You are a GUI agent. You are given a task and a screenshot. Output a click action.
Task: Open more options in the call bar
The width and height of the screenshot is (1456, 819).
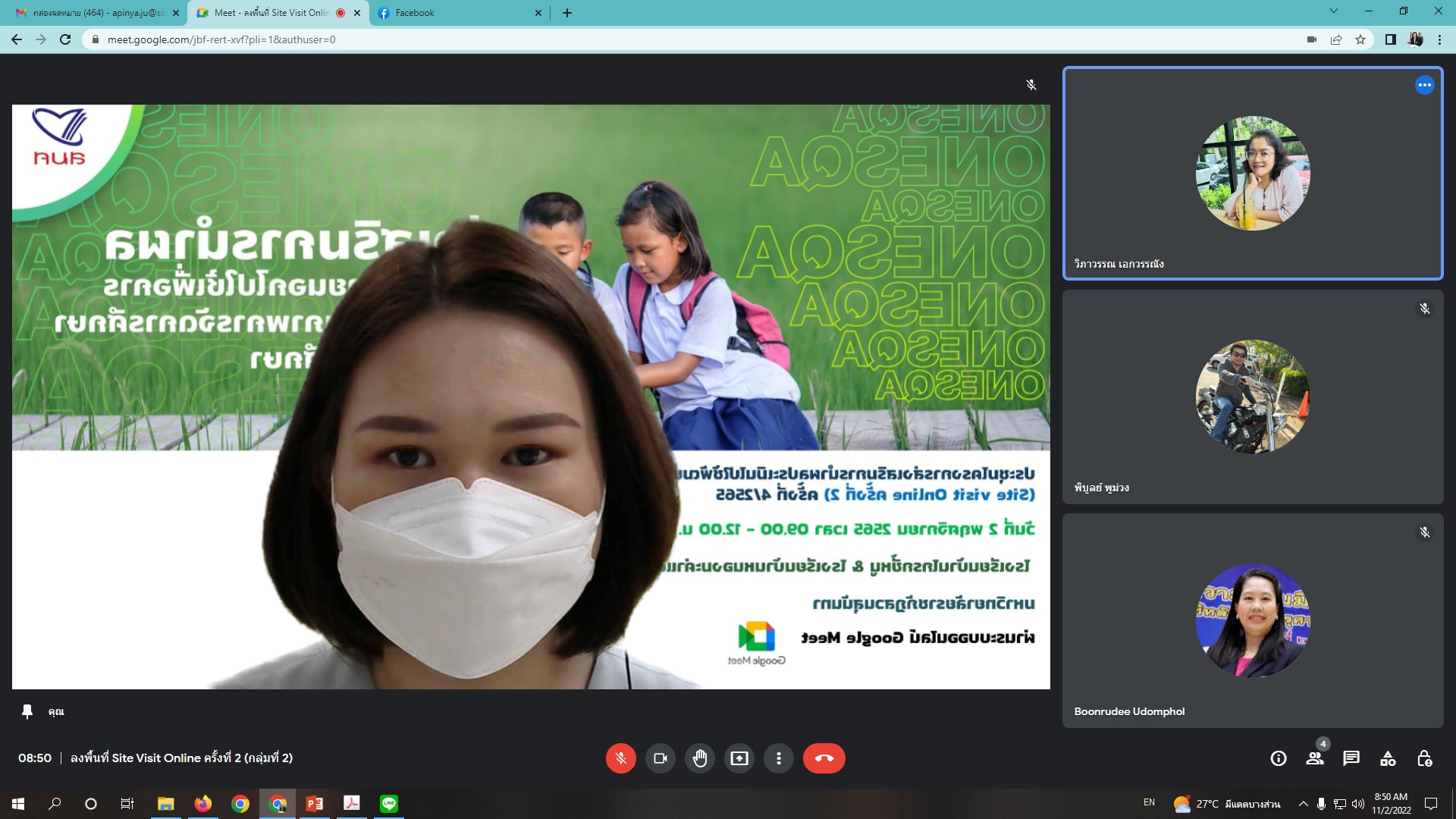[x=778, y=758]
